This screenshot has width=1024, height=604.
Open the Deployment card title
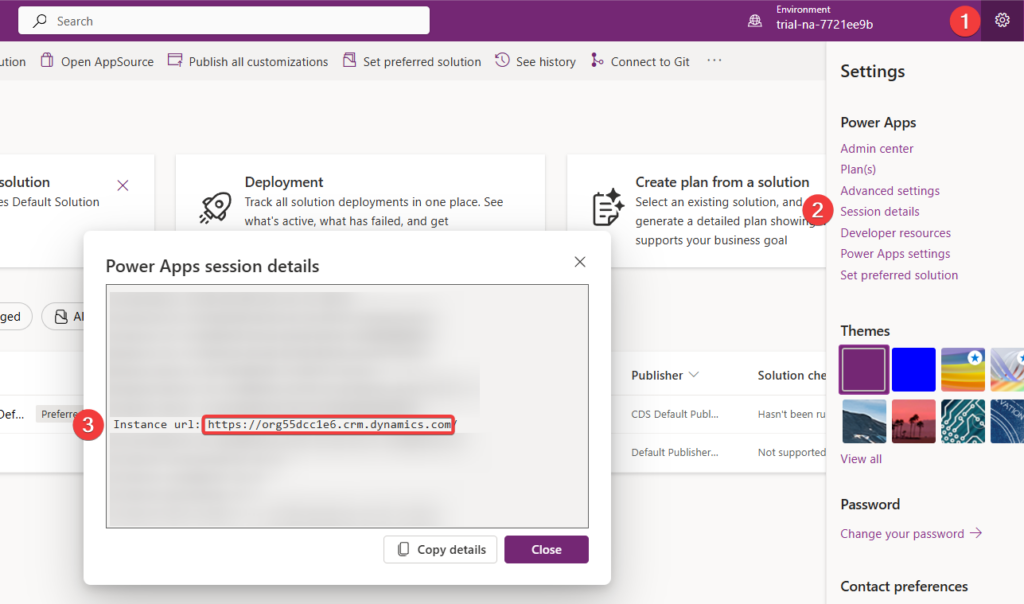[x=283, y=182]
